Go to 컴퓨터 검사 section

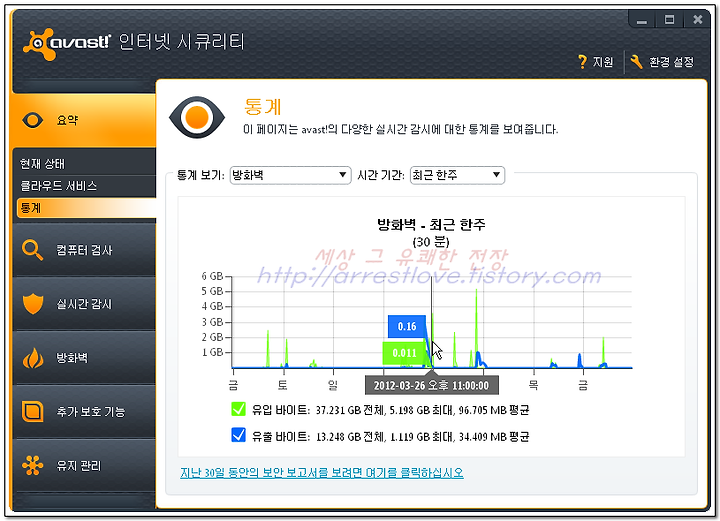(84, 250)
